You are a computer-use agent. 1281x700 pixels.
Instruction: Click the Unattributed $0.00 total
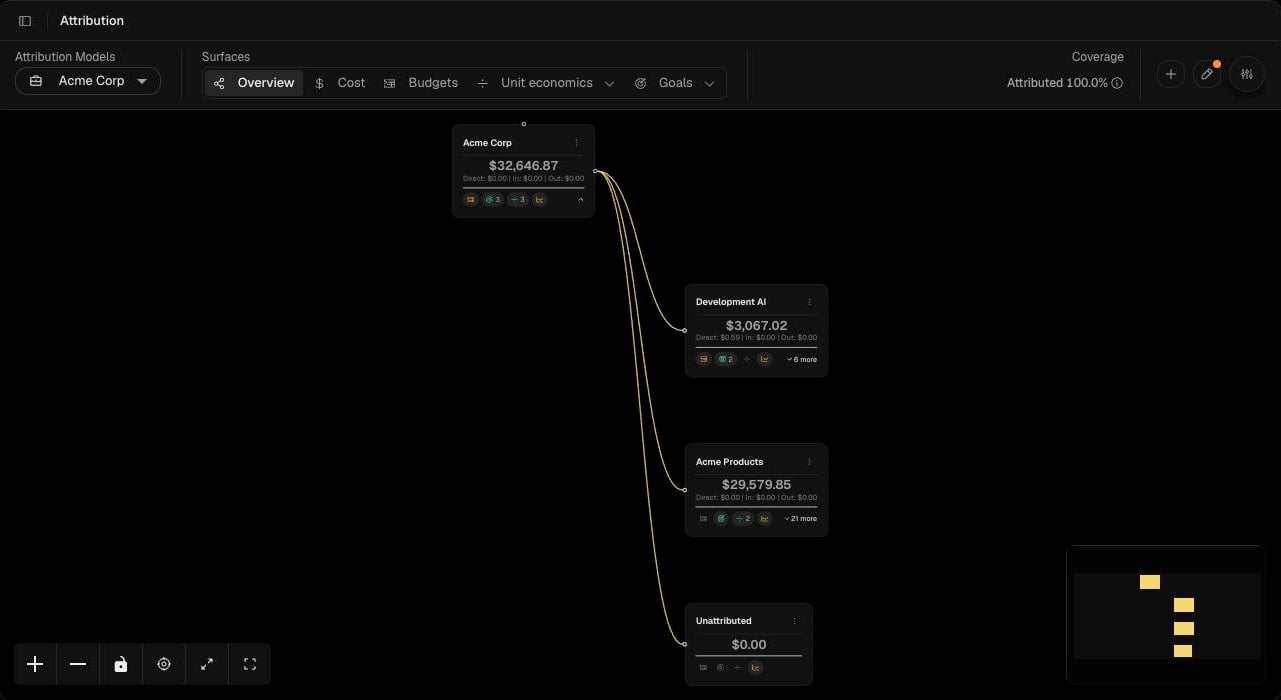pyautogui.click(x=749, y=645)
